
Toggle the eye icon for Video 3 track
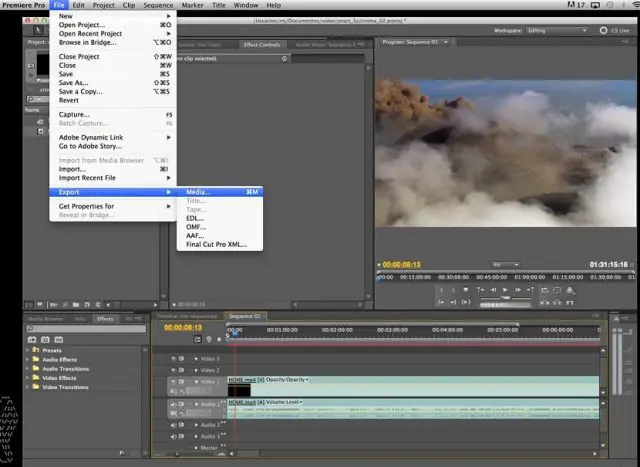pos(173,358)
